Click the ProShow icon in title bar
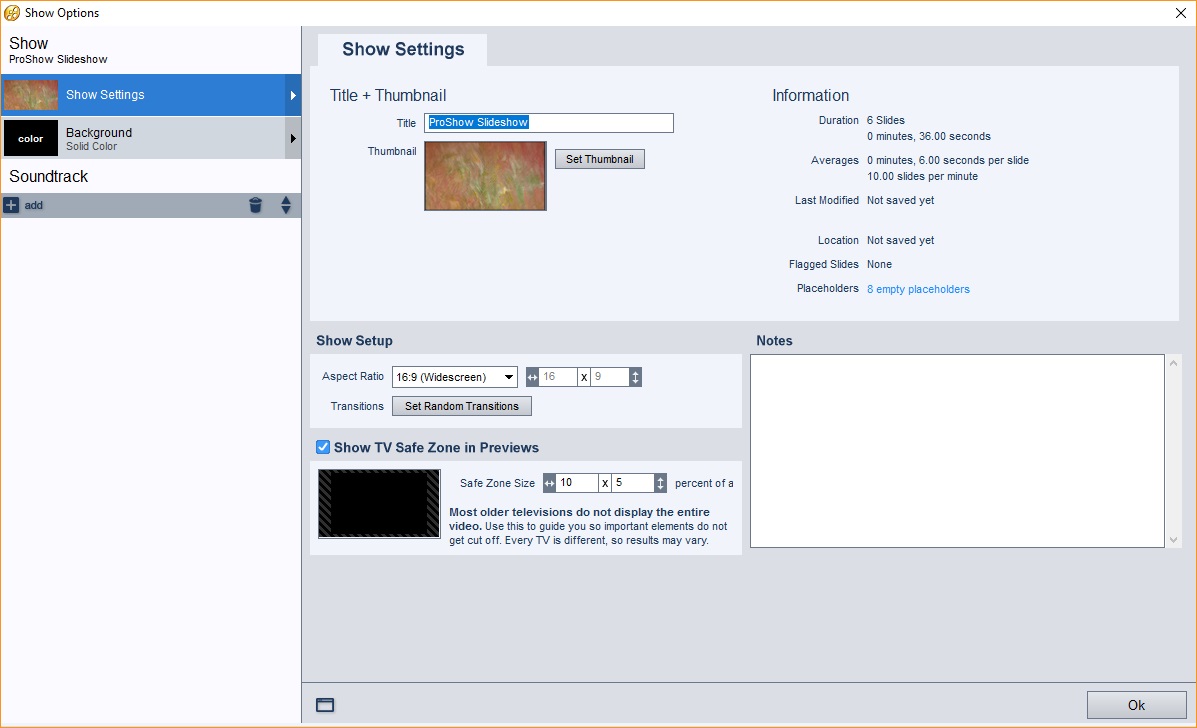This screenshot has height=728, width=1197. pyautogui.click(x=12, y=13)
